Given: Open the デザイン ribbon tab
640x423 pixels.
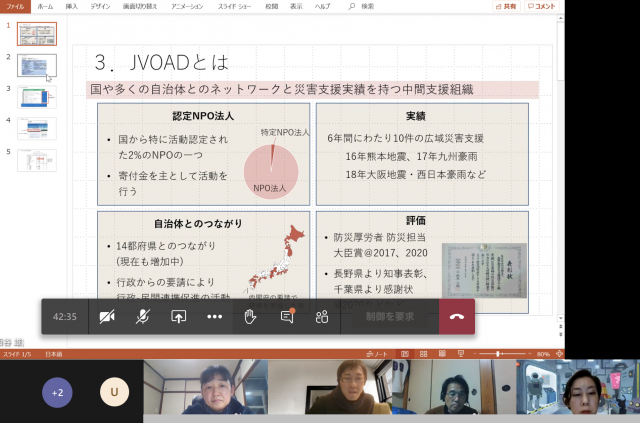Looking at the screenshot, I should [x=100, y=6].
